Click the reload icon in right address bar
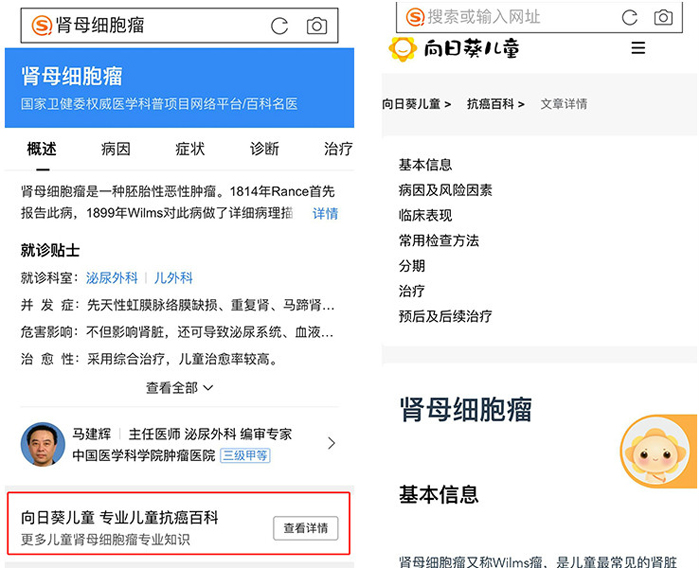Screen dimensions: 700x568 pyautogui.click(x=629, y=17)
